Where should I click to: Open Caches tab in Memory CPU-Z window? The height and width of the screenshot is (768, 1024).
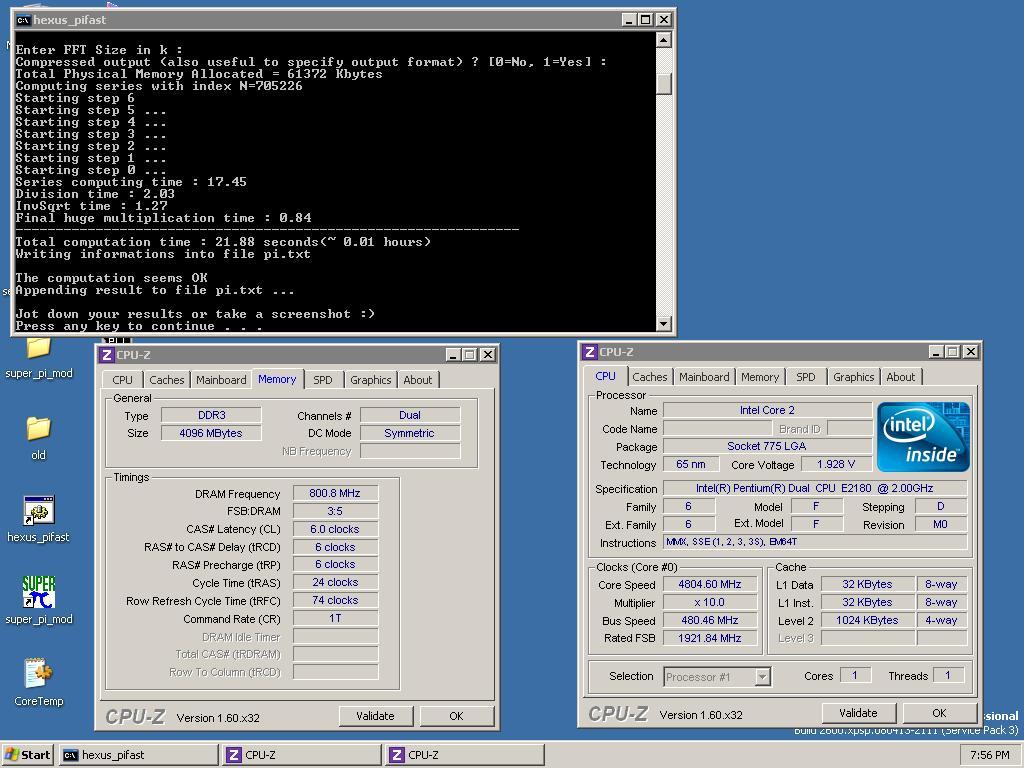click(x=167, y=380)
